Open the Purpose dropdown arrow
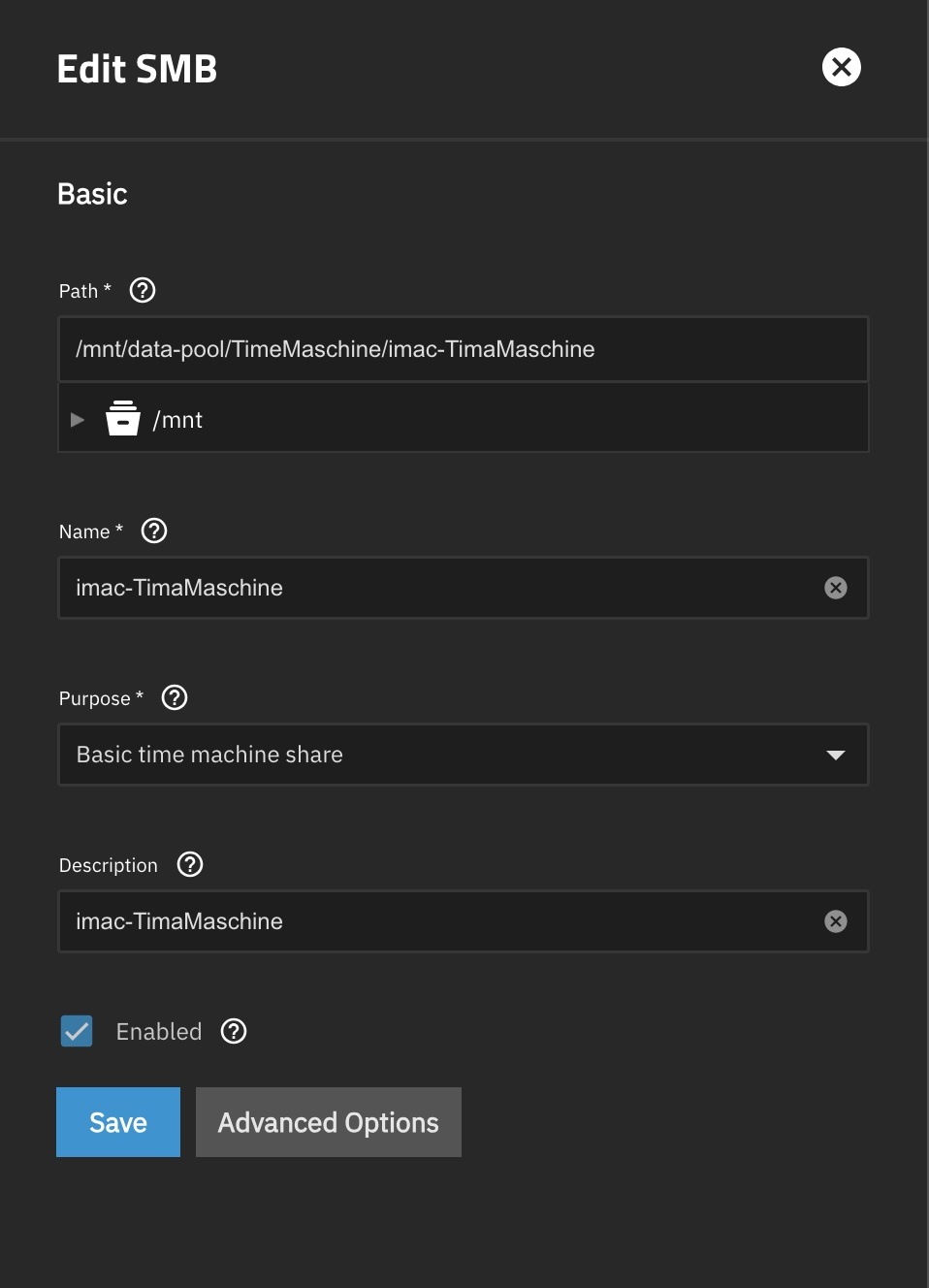 click(836, 755)
